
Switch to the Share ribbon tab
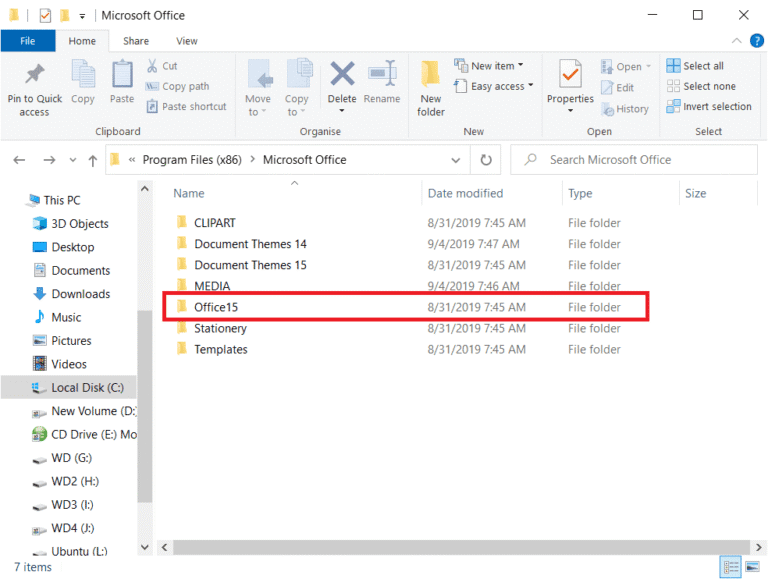[136, 41]
